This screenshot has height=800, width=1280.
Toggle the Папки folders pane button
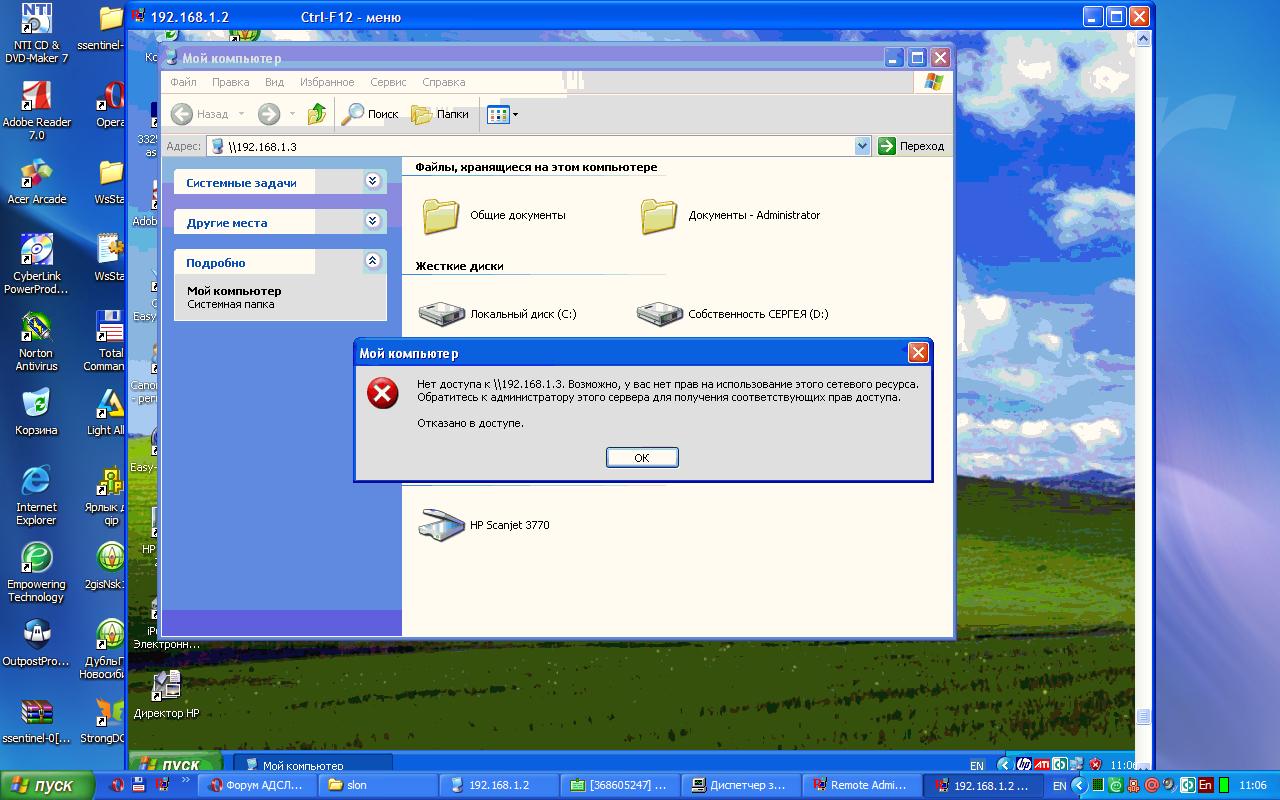click(440, 114)
